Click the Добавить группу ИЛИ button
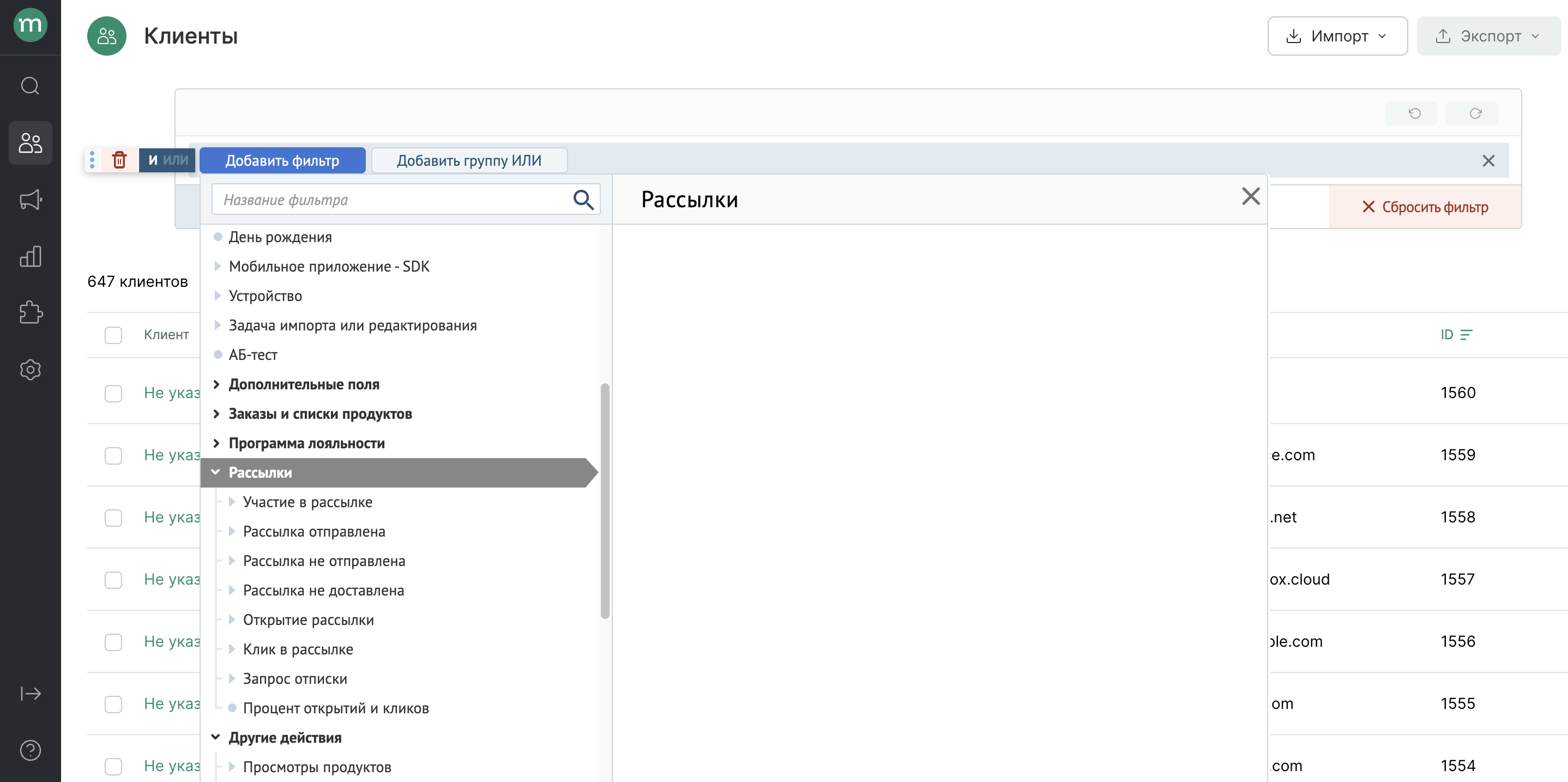 (x=469, y=160)
